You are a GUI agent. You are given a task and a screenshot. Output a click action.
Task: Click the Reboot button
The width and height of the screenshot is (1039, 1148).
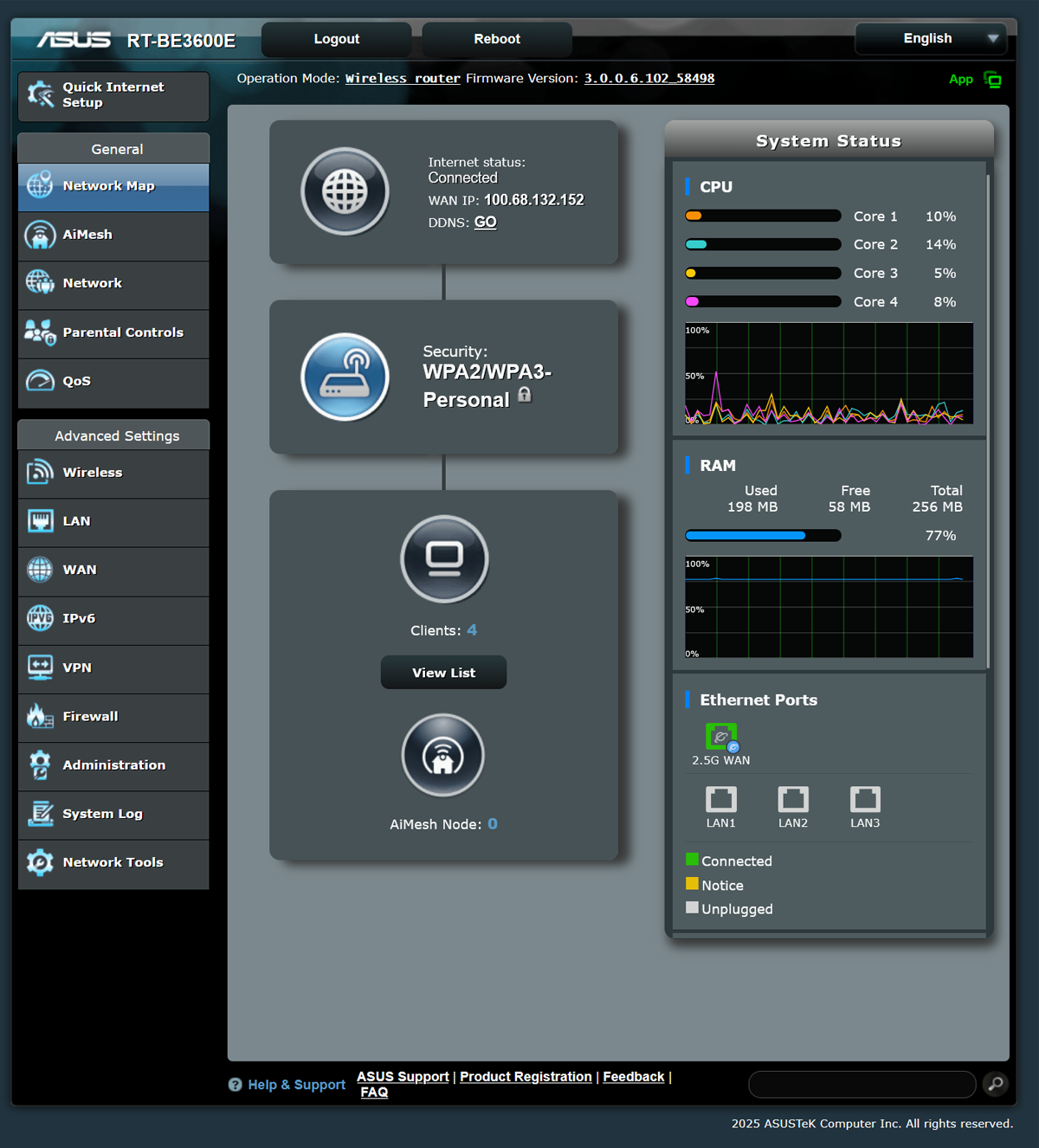coord(497,39)
